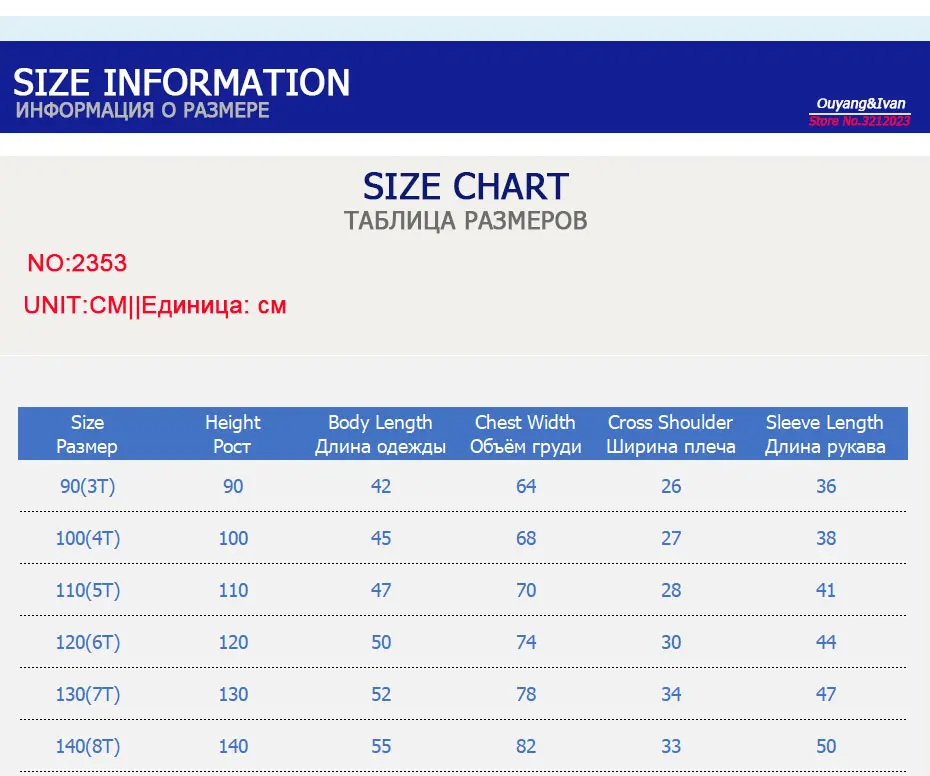Click cross shoulder 30 in 120(6T) row
This screenshot has height=776, width=930.
point(671,642)
